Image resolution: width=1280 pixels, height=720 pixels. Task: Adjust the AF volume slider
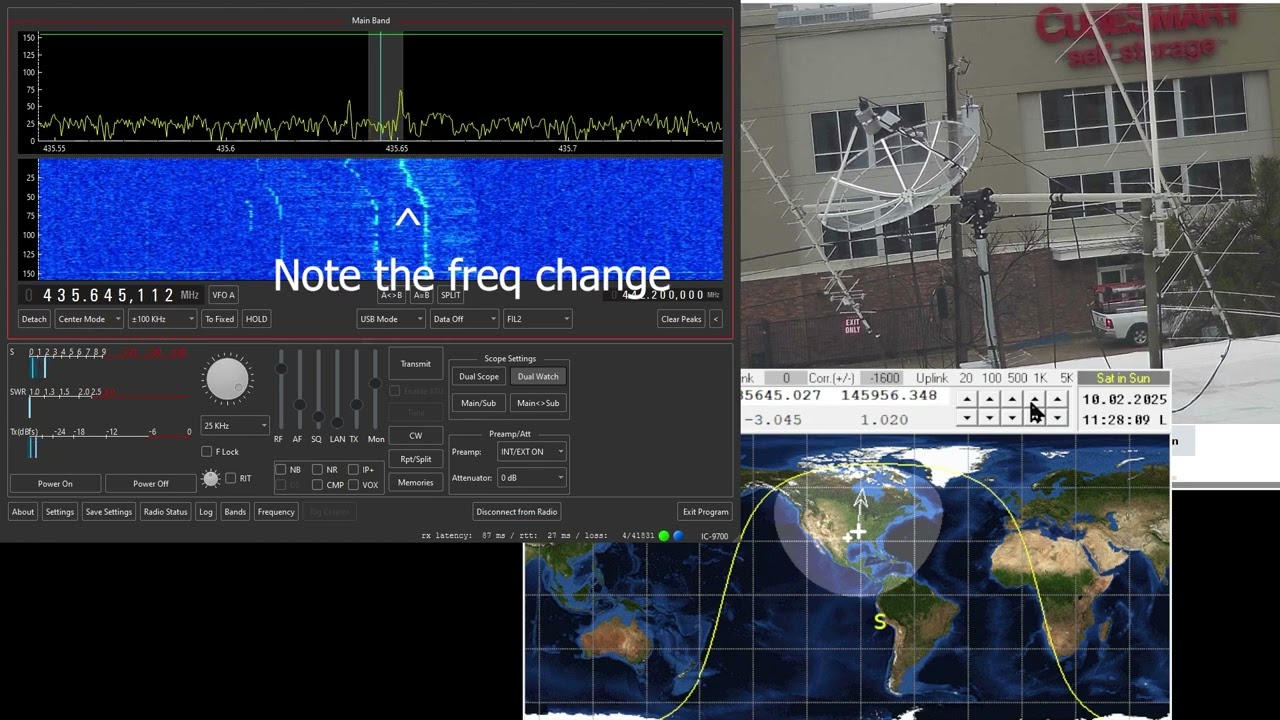[299, 390]
